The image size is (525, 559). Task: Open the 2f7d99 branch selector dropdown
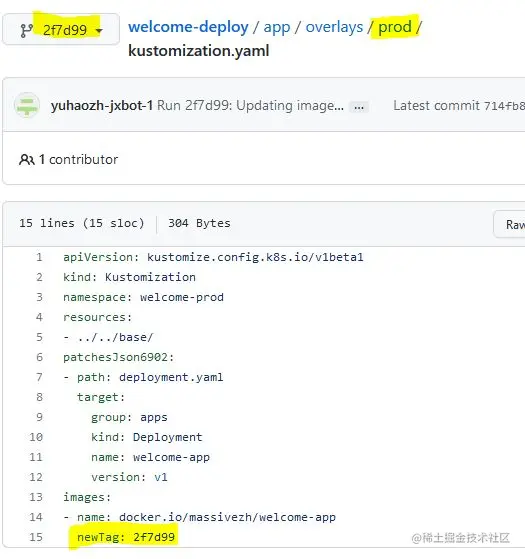[x=61, y=29]
